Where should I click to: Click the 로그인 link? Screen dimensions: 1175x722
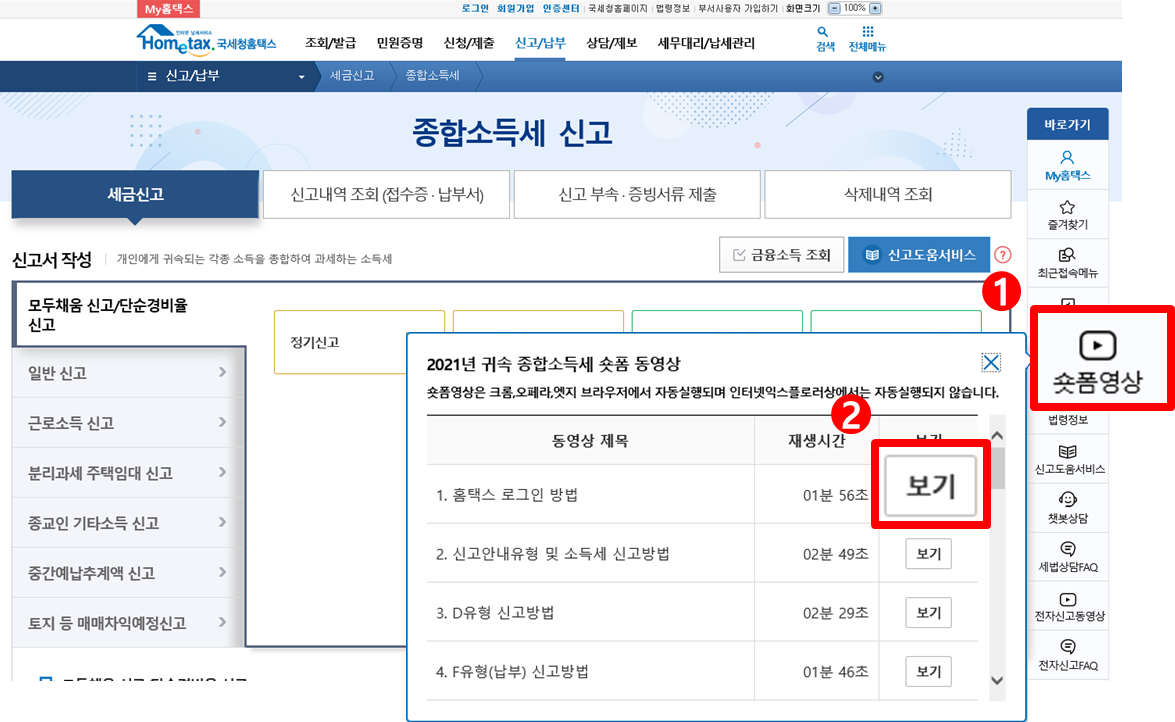pyautogui.click(x=475, y=8)
